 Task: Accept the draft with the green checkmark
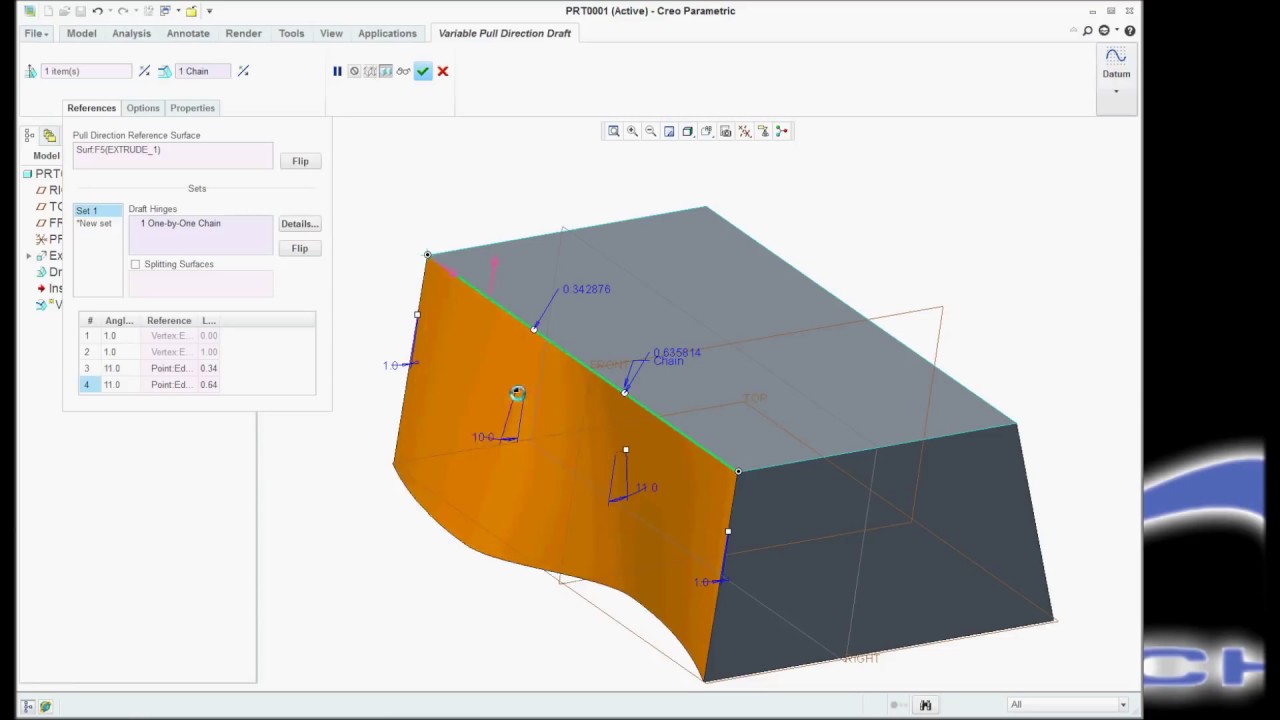coord(423,71)
